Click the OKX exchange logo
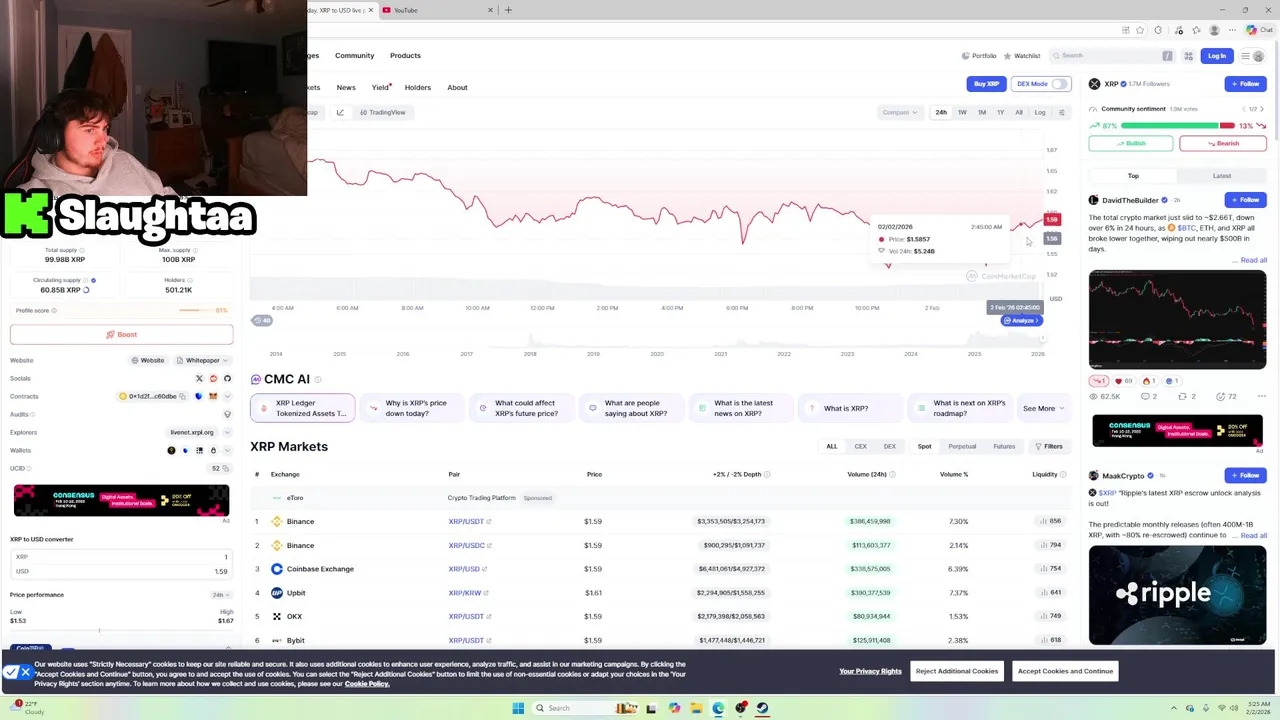The height and width of the screenshot is (720, 1280). point(277,616)
